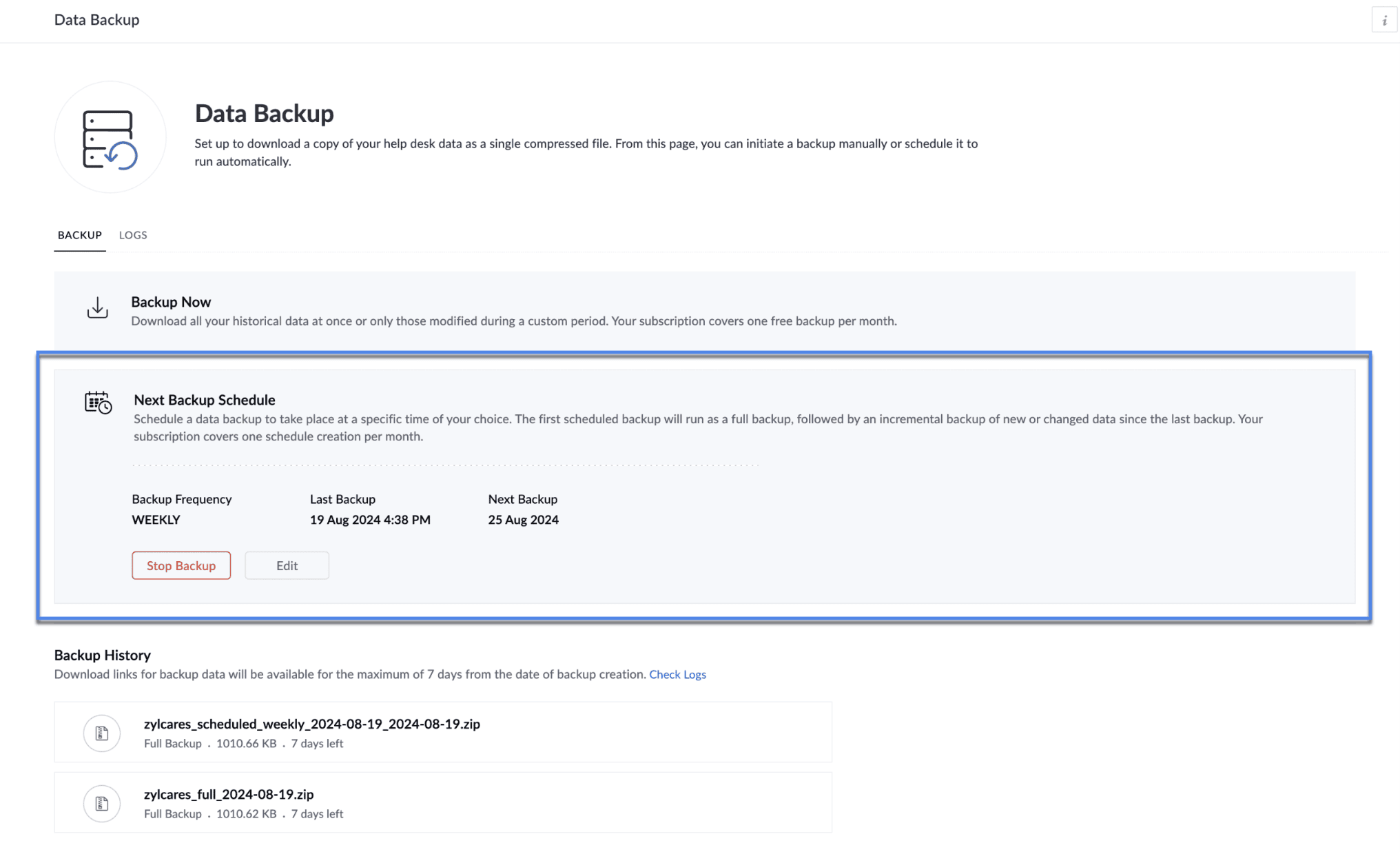
Task: Click the WEEKLY backup frequency value
Action: [156, 520]
